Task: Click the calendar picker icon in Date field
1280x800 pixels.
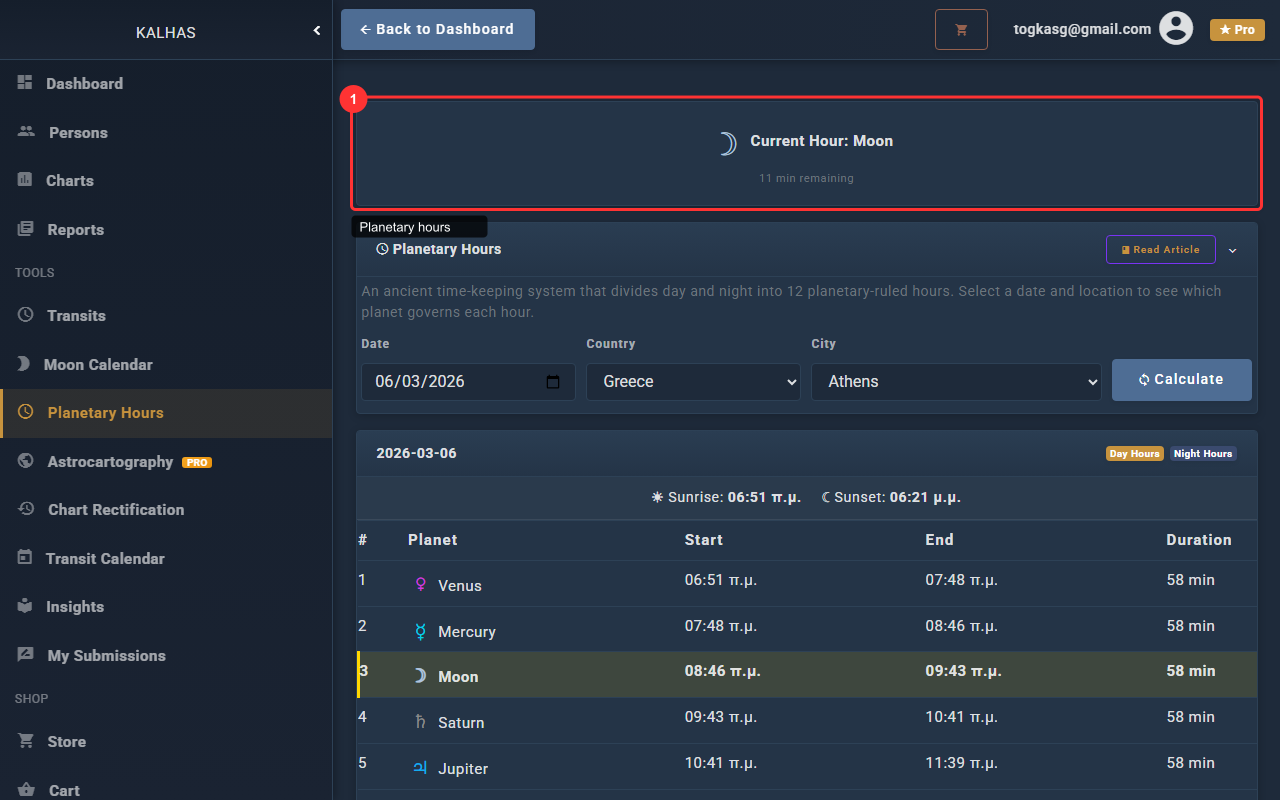Action: pyautogui.click(x=553, y=382)
